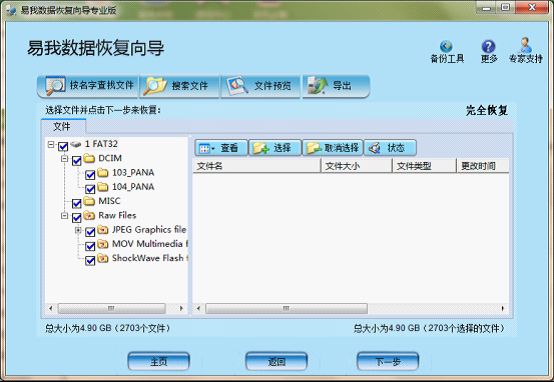Click the 状态 status button
The image size is (554, 382).
pos(390,148)
